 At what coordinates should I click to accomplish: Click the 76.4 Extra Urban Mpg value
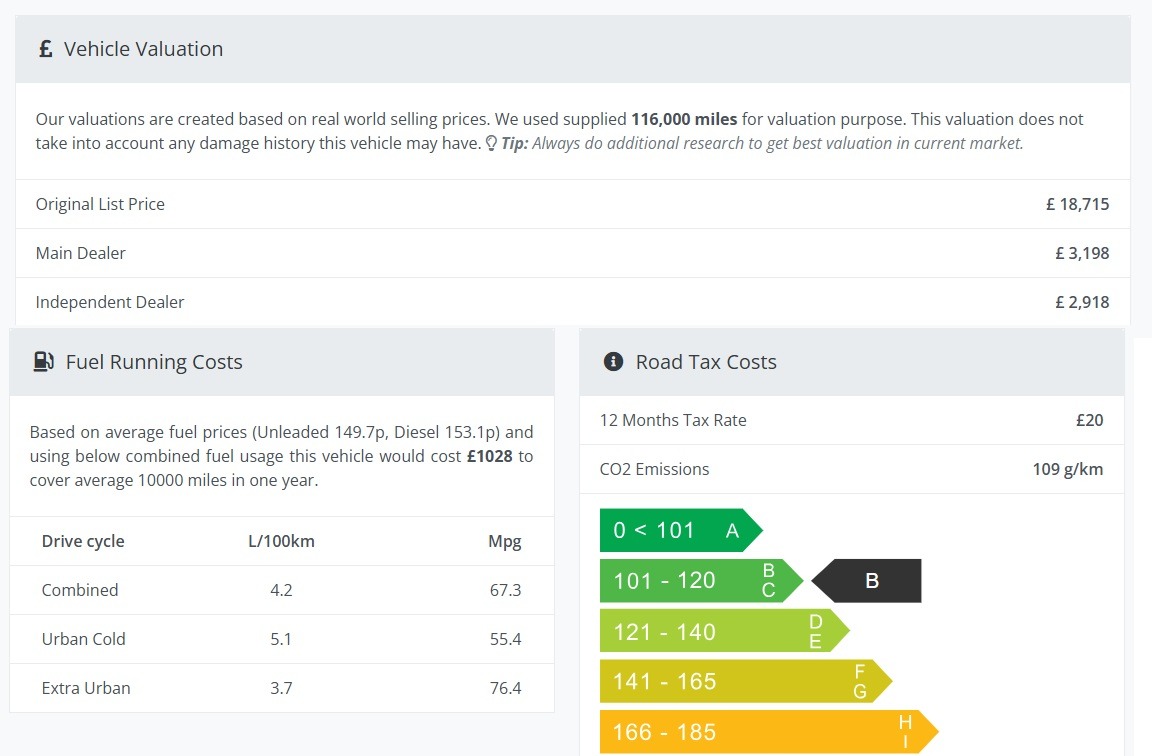point(505,688)
